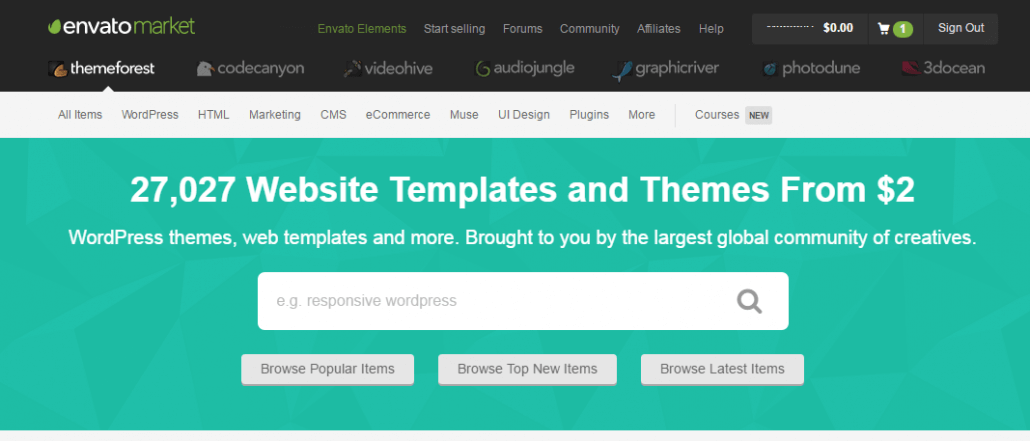Visit the GraphicRiver marketplace

tap(664, 69)
